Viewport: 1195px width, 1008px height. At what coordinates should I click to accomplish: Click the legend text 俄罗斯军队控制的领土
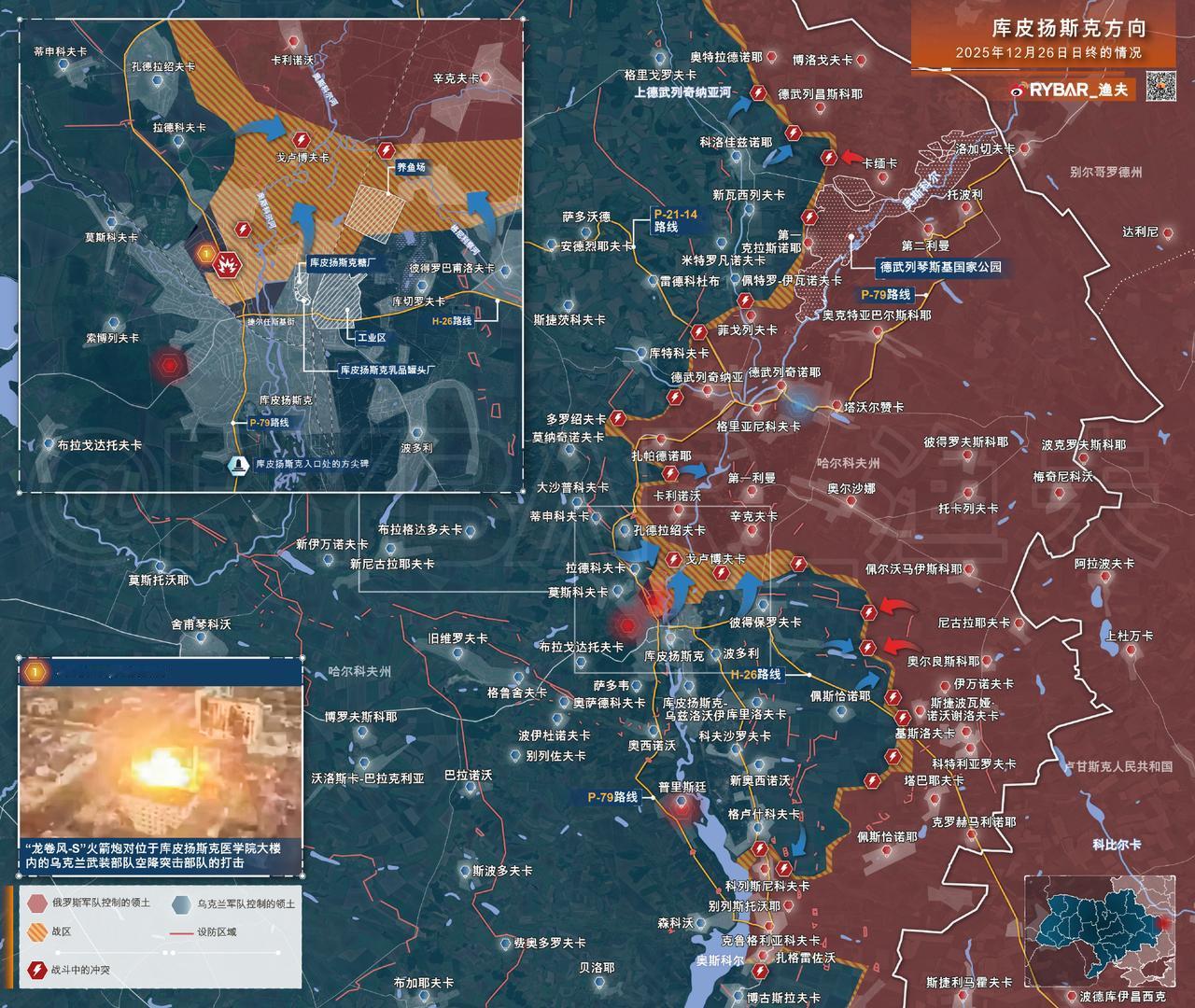pyautogui.click(x=102, y=903)
